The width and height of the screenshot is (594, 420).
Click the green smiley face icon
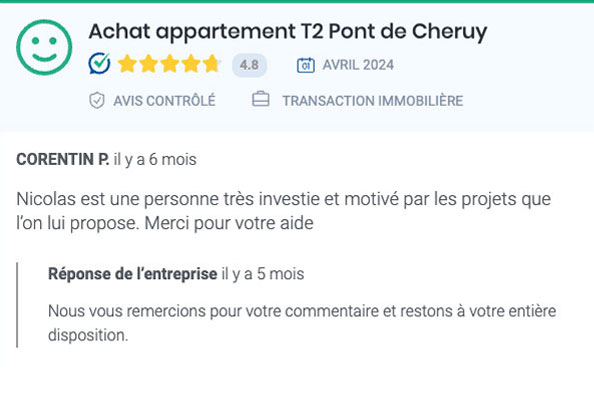[44, 47]
